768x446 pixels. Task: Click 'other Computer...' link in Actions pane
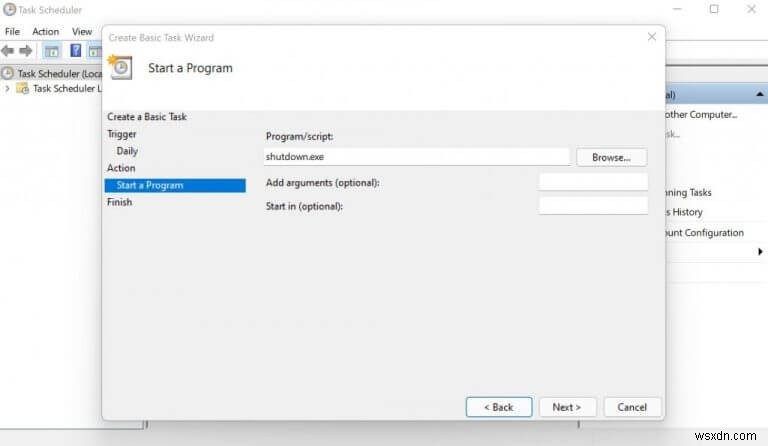[701, 115]
